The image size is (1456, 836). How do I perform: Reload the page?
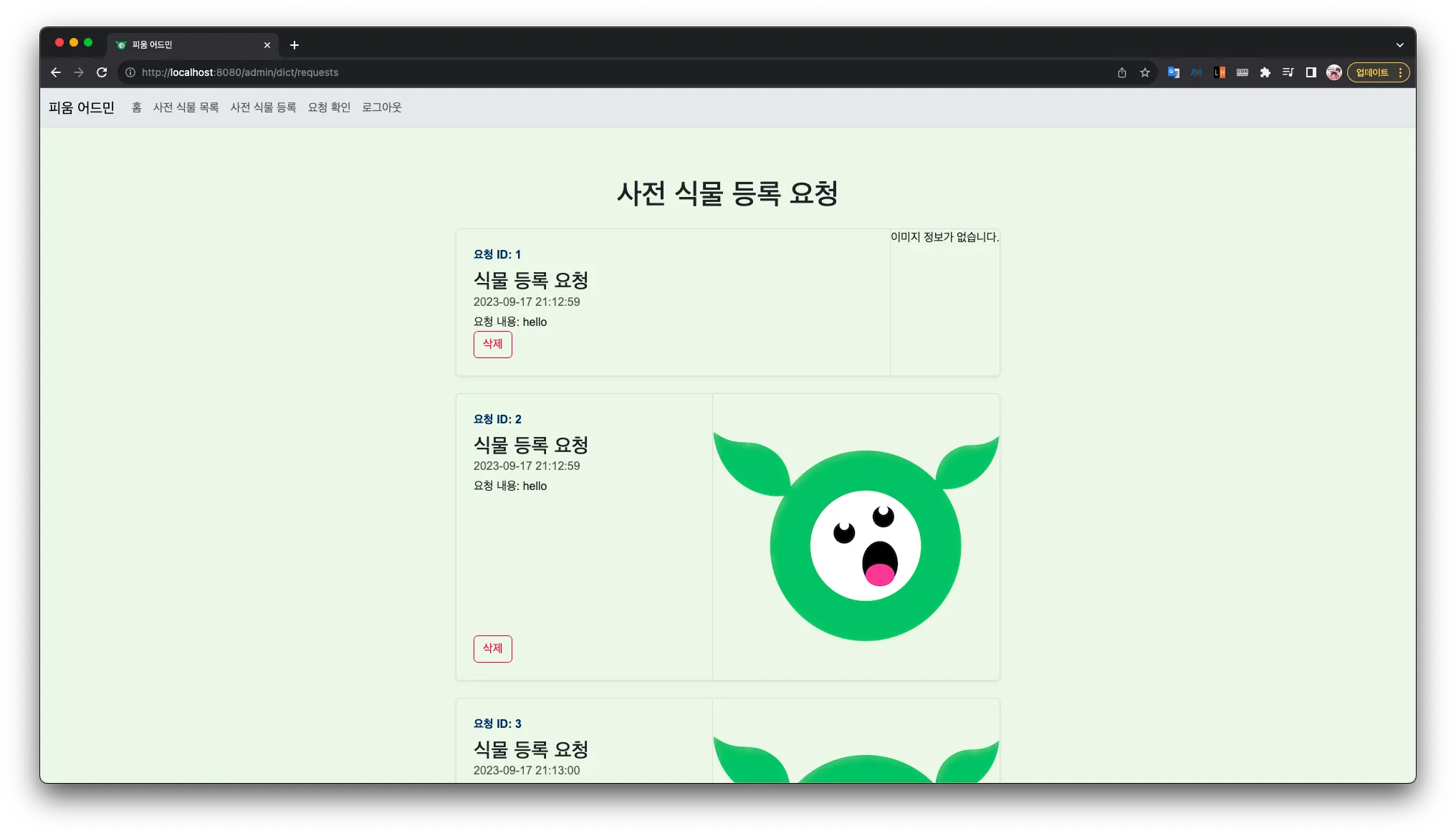pyautogui.click(x=102, y=72)
